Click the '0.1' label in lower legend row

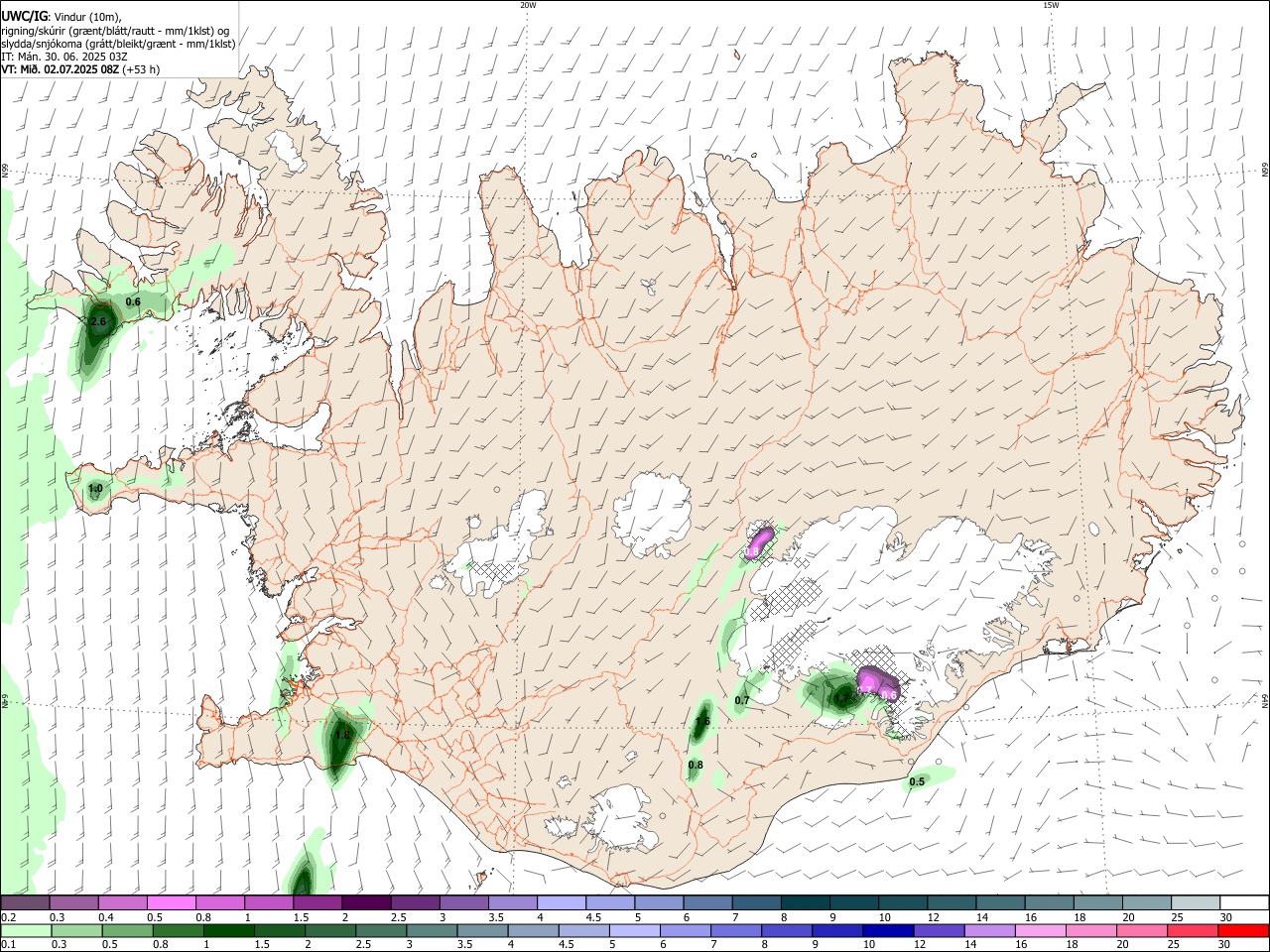[x=7, y=946]
